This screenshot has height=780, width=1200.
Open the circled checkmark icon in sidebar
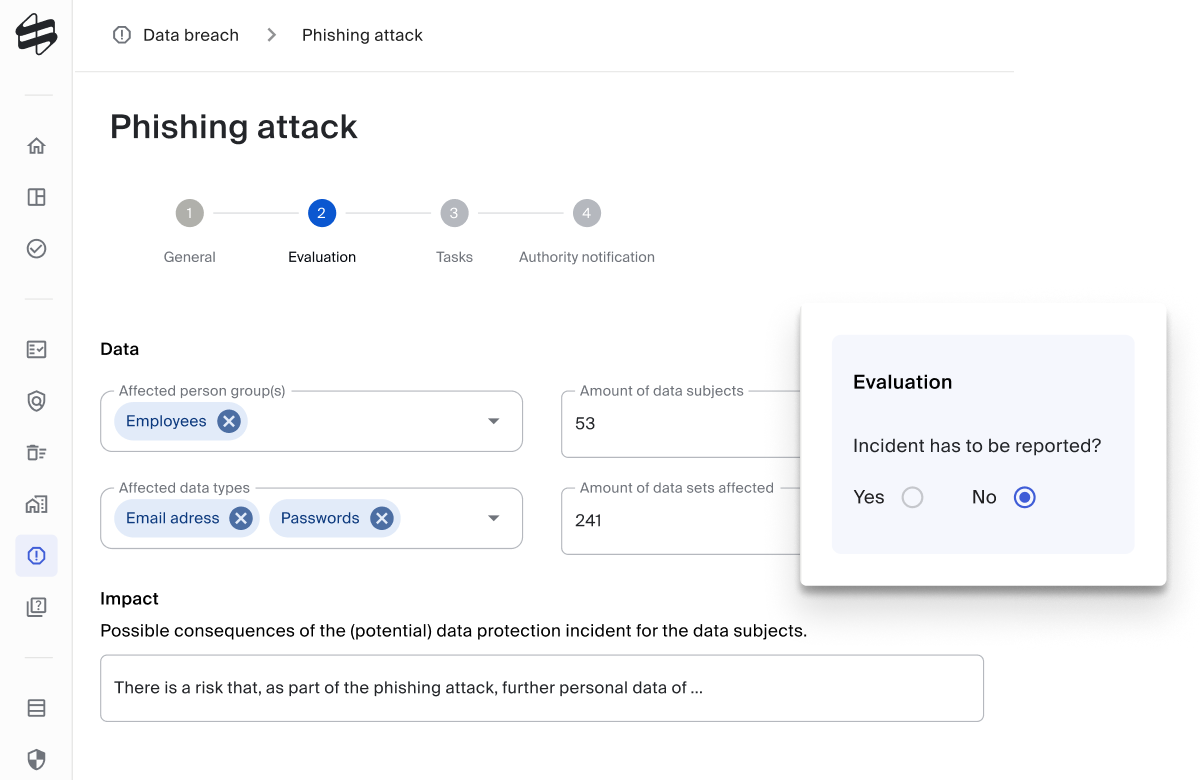36,248
